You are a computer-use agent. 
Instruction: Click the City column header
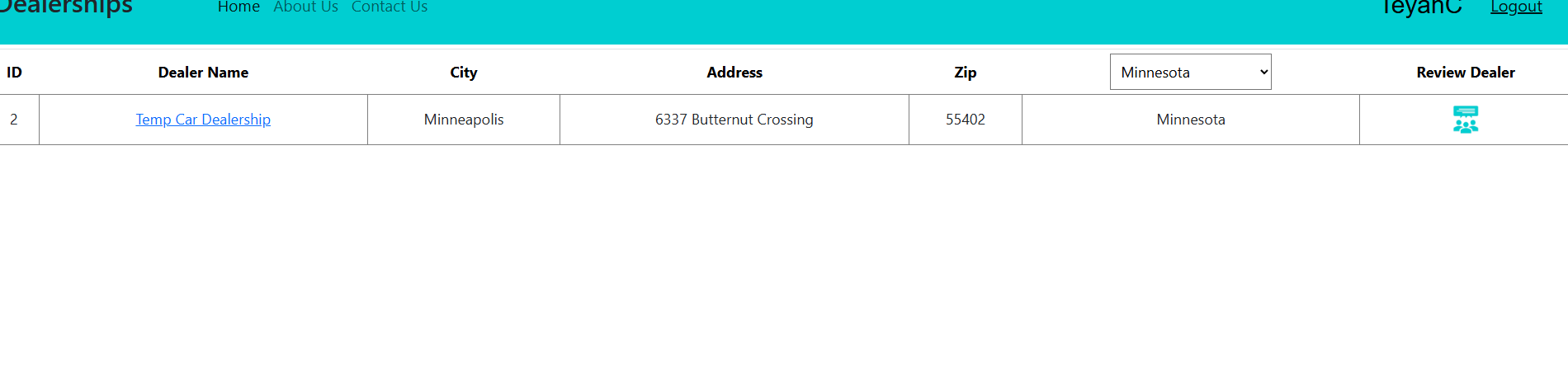pyautogui.click(x=464, y=73)
